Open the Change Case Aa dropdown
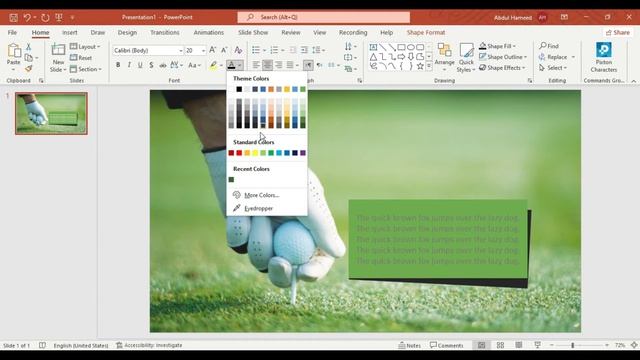640x360 pixels. [194, 65]
